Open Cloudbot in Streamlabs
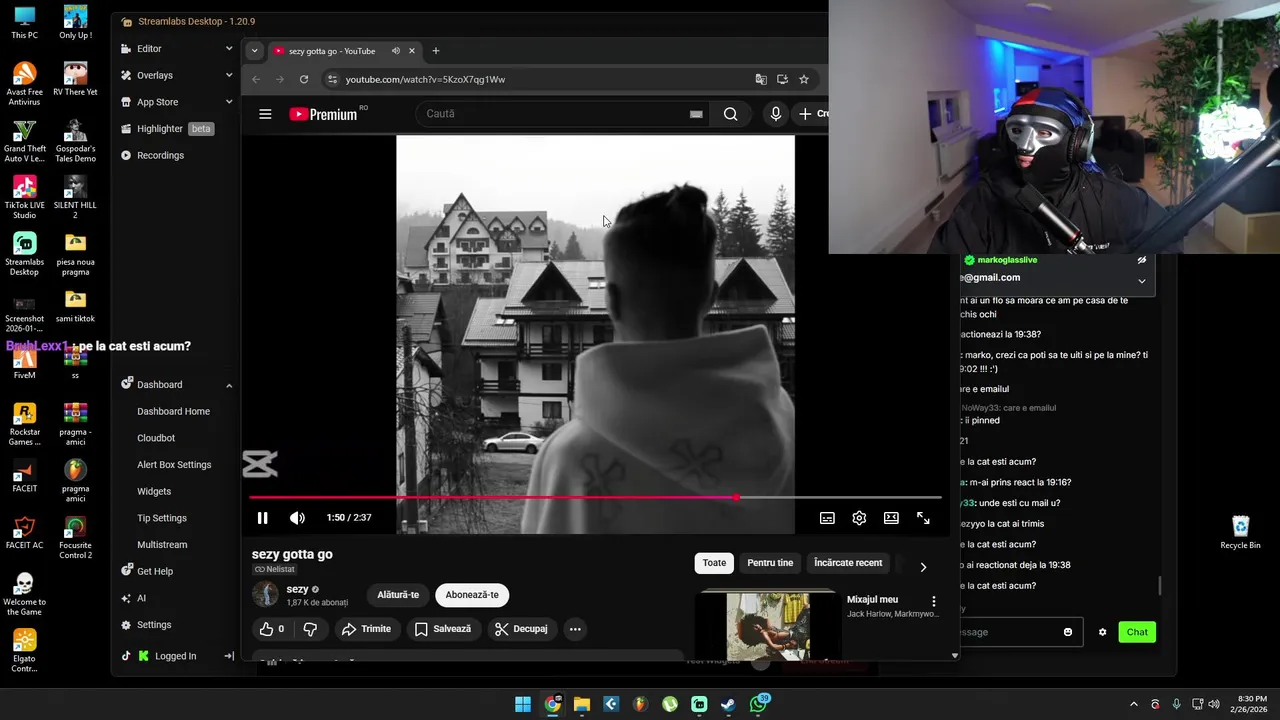Viewport: 1280px width, 720px height. [156, 438]
